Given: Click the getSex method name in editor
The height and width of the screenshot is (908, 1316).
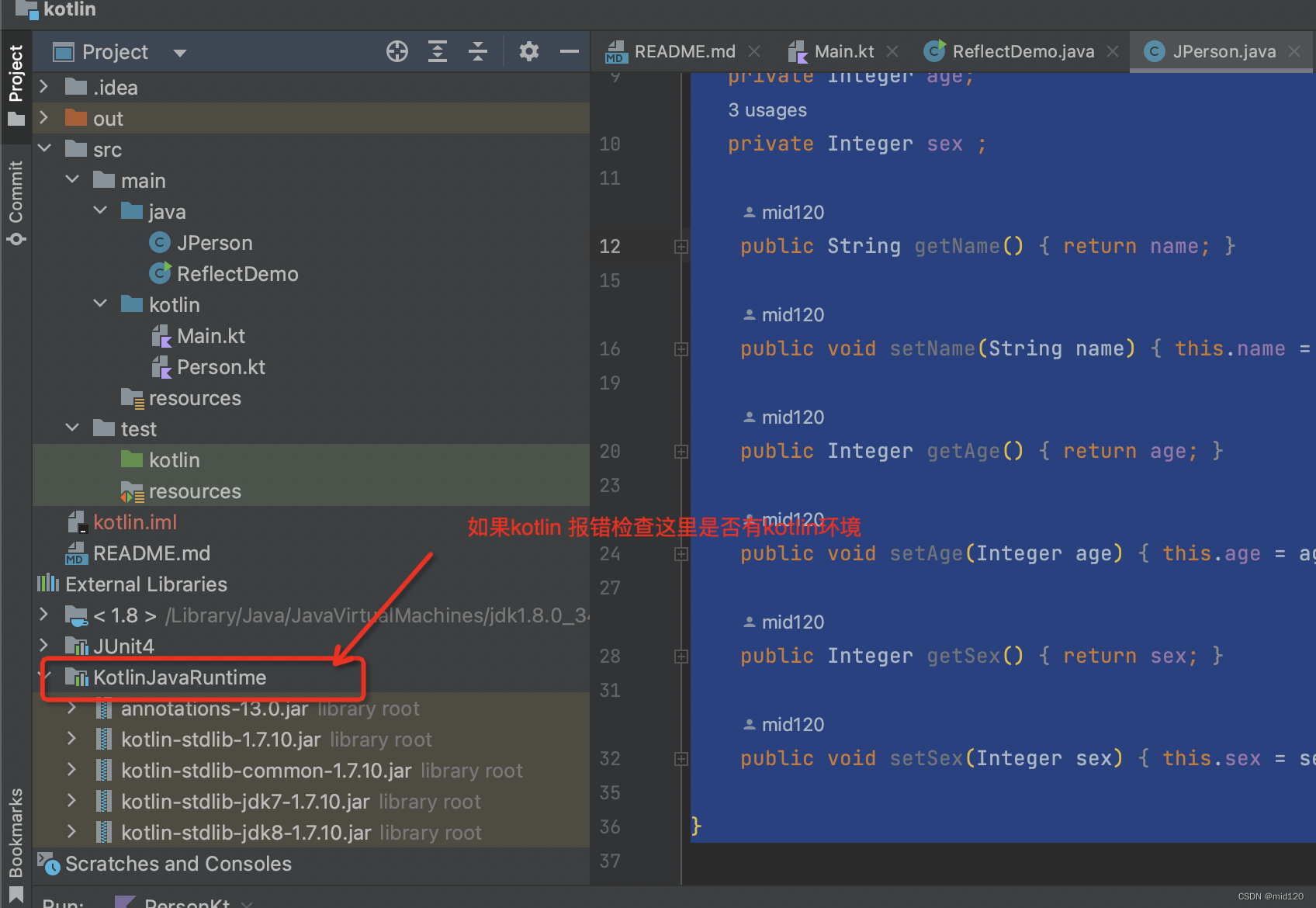Looking at the screenshot, I should (x=964, y=656).
